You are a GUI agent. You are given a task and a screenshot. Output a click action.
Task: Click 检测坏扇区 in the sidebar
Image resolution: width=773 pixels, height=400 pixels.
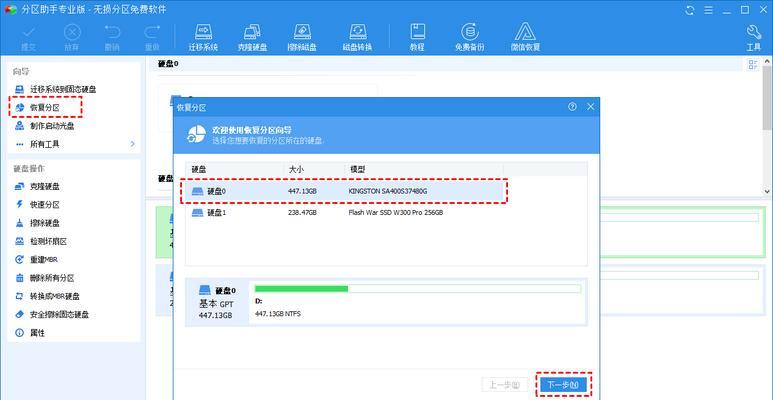pos(40,241)
